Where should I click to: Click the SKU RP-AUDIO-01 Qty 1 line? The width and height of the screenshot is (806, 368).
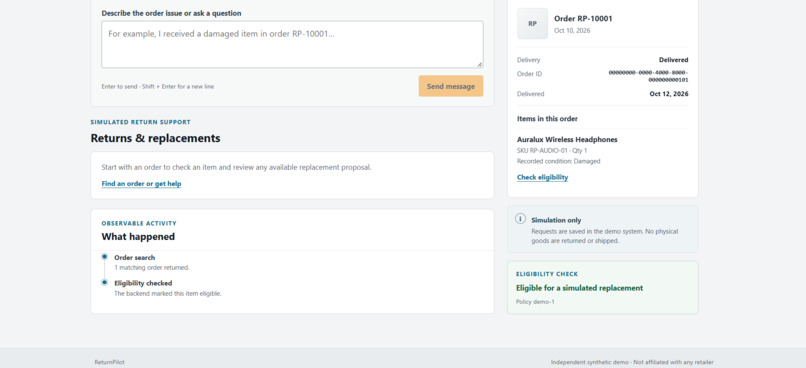point(552,151)
